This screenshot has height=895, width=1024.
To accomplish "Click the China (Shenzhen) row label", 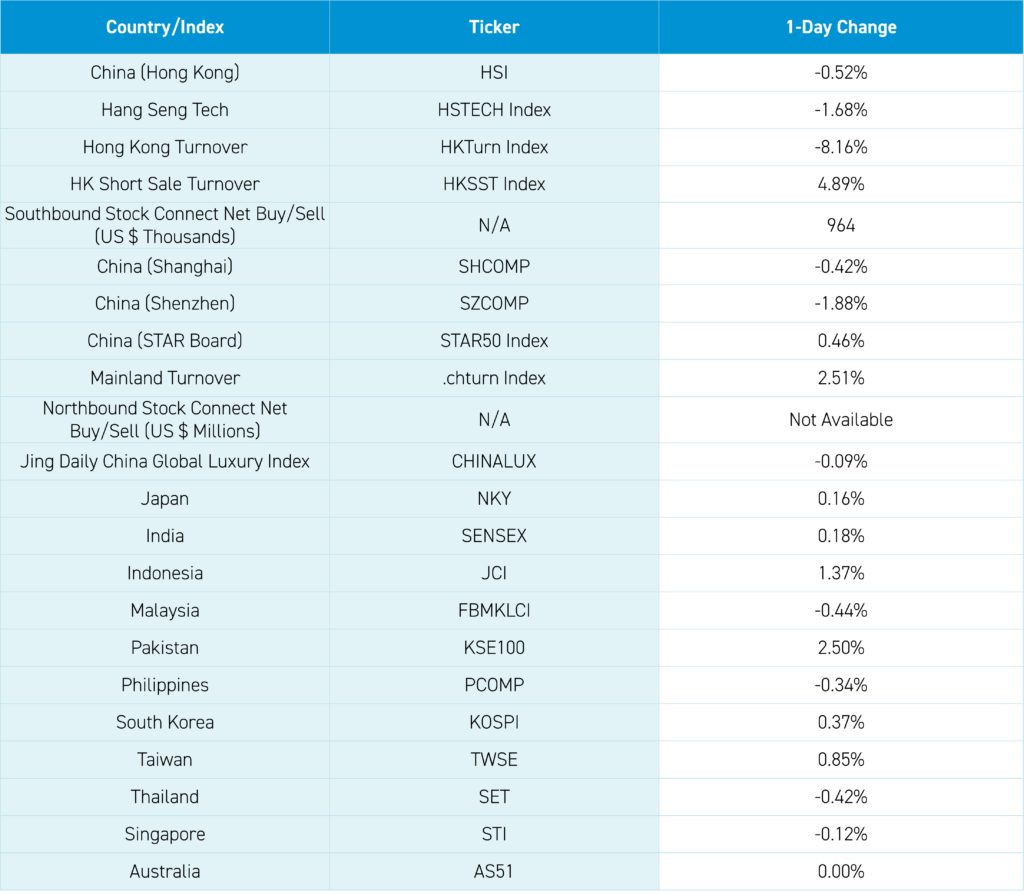I will pyautogui.click(x=165, y=304).
